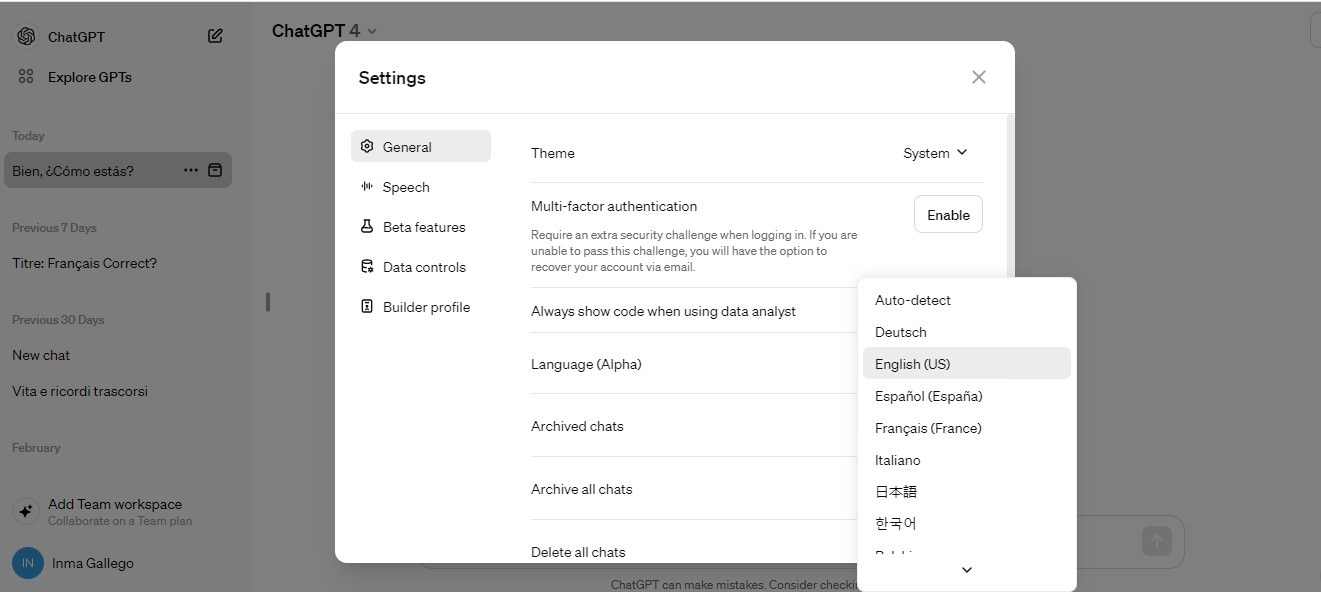Choose Español (España) language

pos(967,396)
